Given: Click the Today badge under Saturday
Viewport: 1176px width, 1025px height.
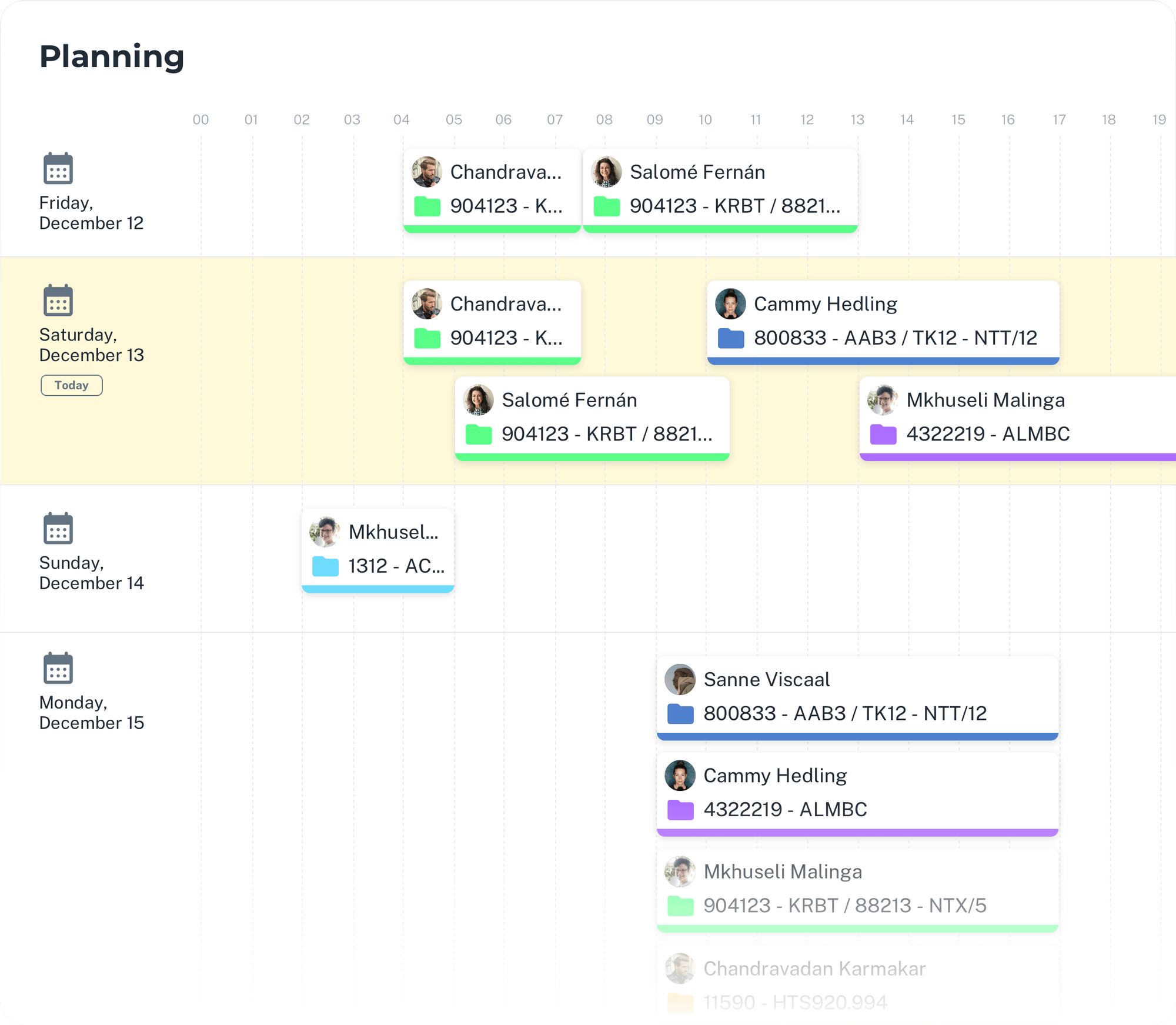Looking at the screenshot, I should click(72, 385).
